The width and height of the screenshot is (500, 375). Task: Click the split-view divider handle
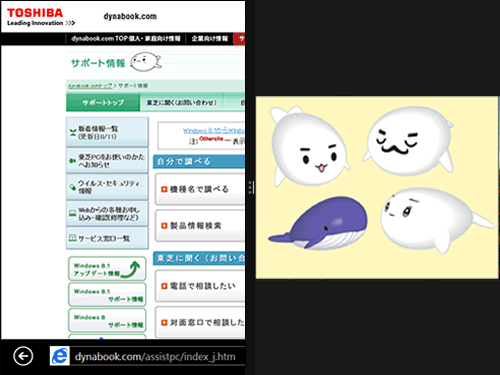pos(250,188)
